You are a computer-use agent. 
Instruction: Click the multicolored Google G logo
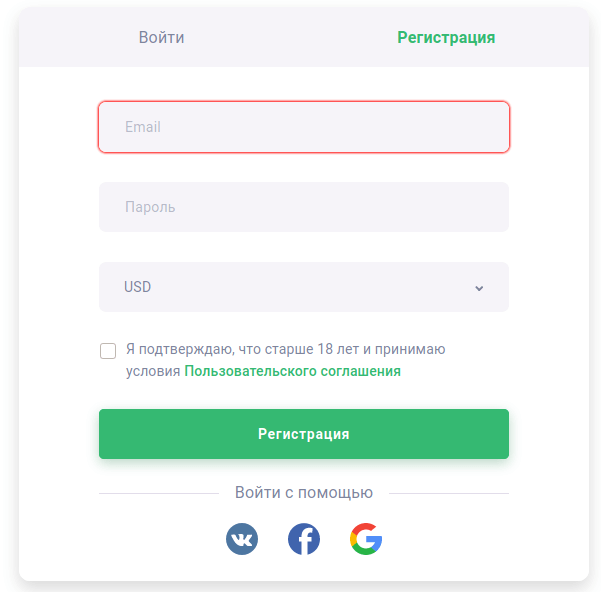click(366, 539)
